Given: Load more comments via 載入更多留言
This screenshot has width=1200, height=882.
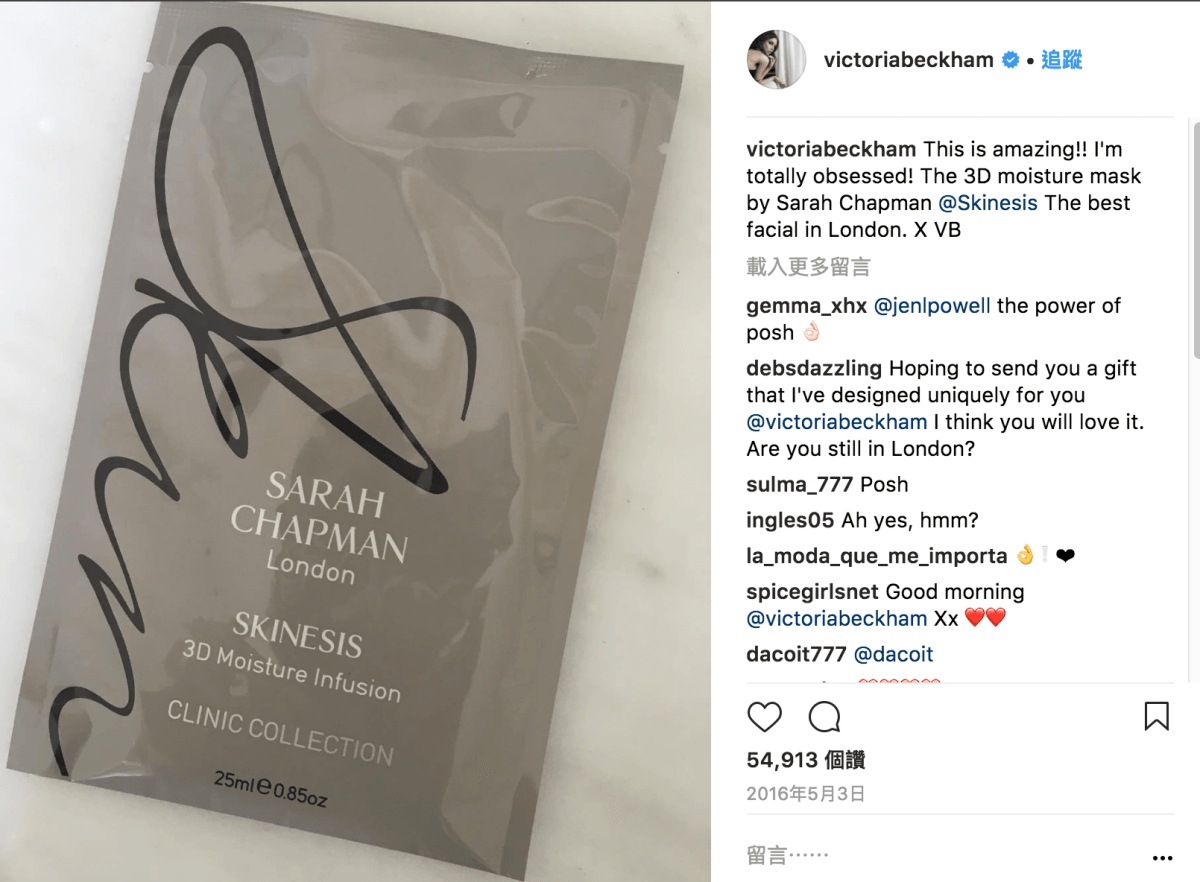Looking at the screenshot, I should pos(808,267).
